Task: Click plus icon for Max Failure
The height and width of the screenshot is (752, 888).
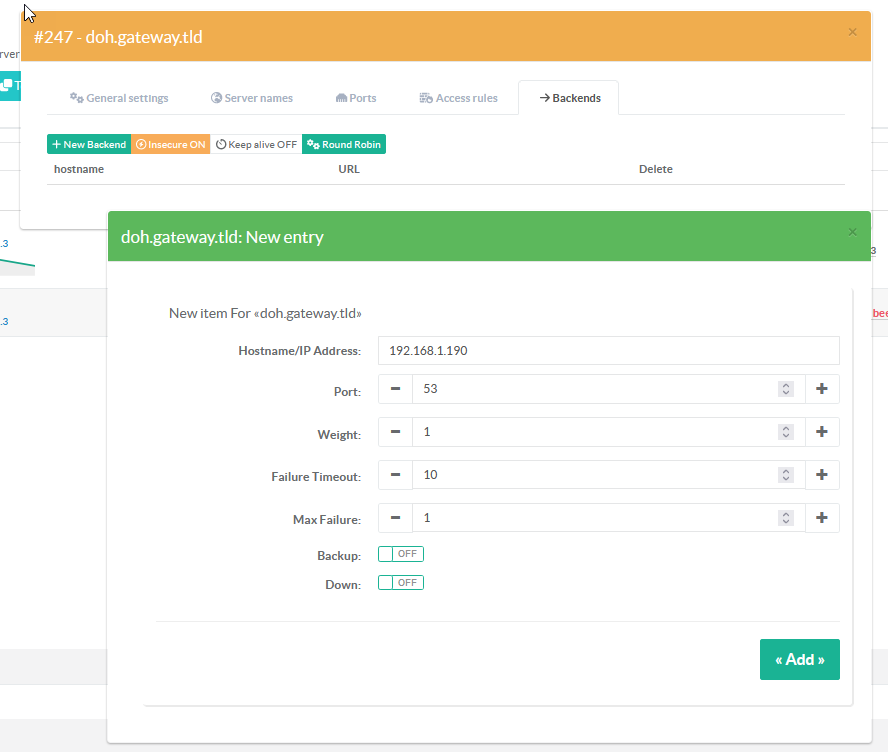Action: click(x=822, y=518)
